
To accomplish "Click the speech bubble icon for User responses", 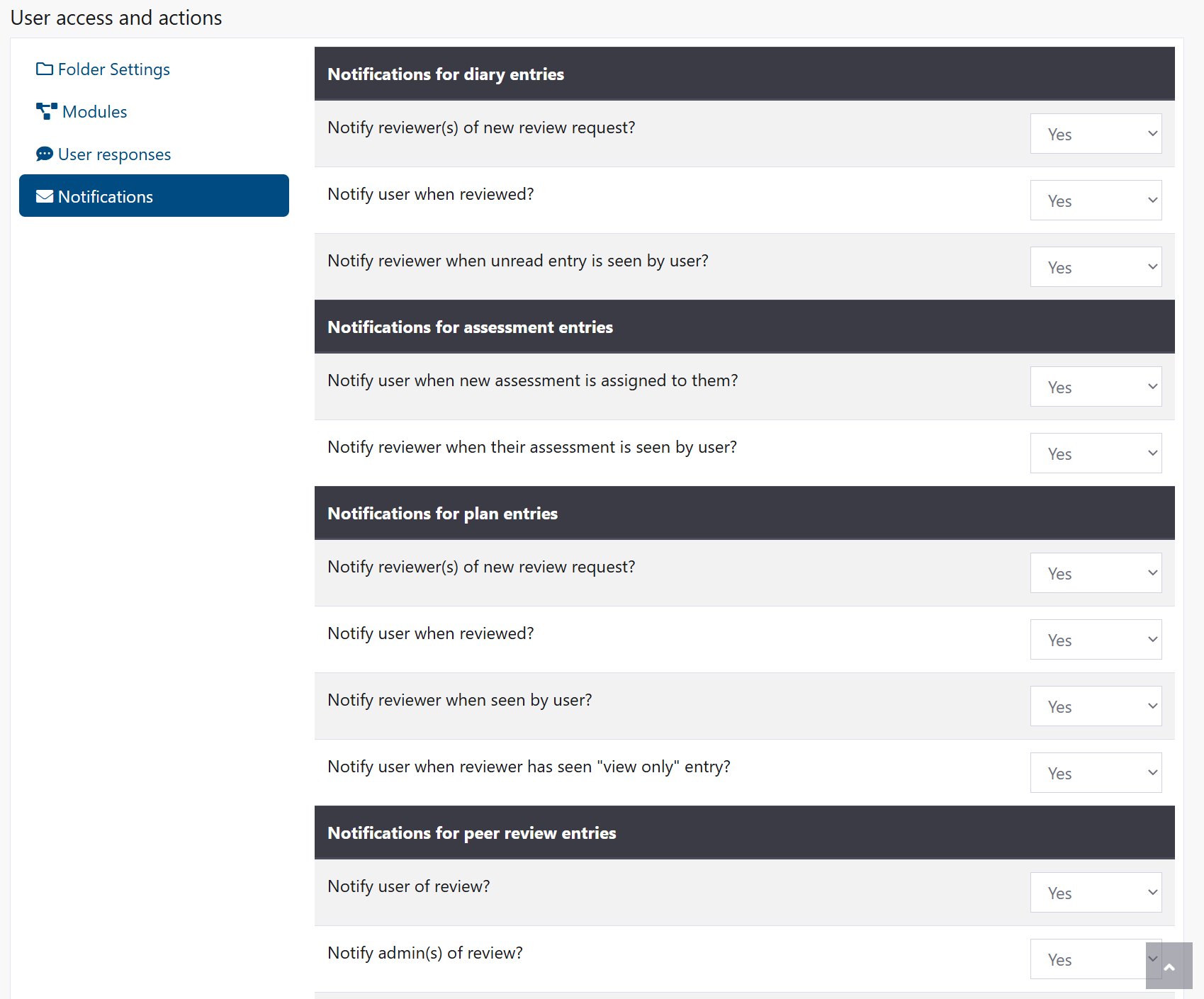I will coord(44,154).
